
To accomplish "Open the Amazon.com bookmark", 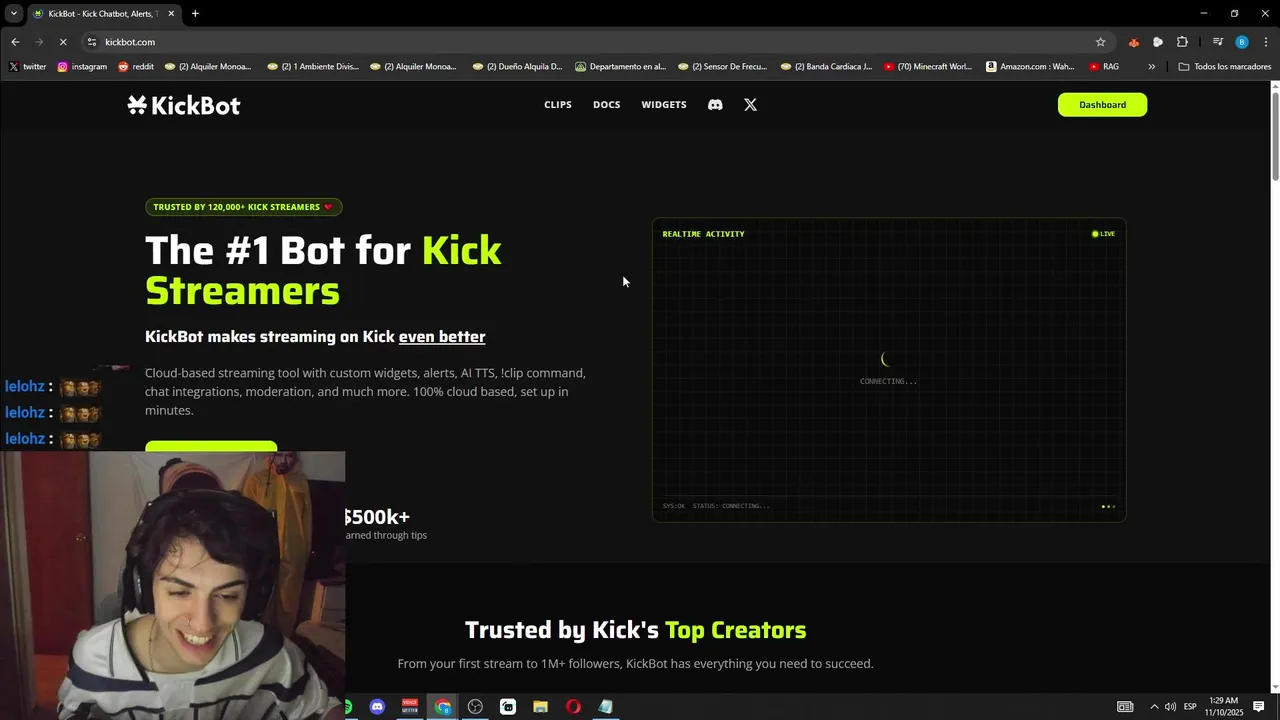I will pyautogui.click(x=1030, y=67).
